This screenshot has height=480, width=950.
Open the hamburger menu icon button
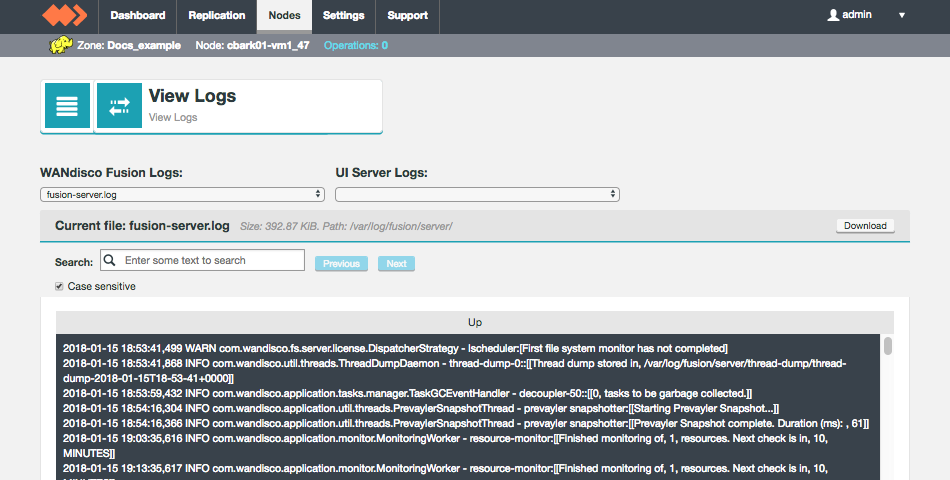67,105
